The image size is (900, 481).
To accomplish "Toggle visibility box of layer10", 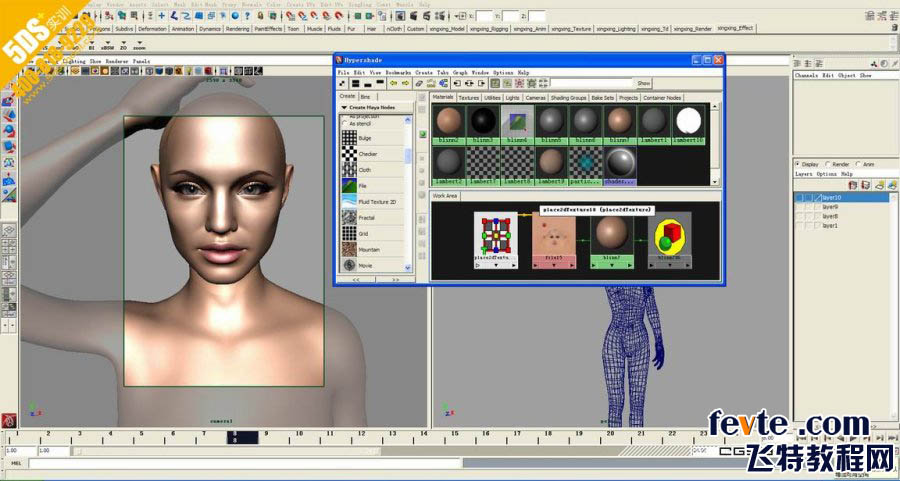I will [x=801, y=198].
